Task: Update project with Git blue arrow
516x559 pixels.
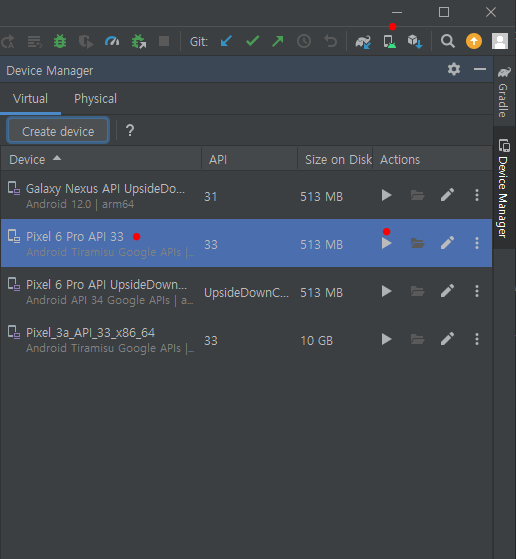Action: [226, 41]
